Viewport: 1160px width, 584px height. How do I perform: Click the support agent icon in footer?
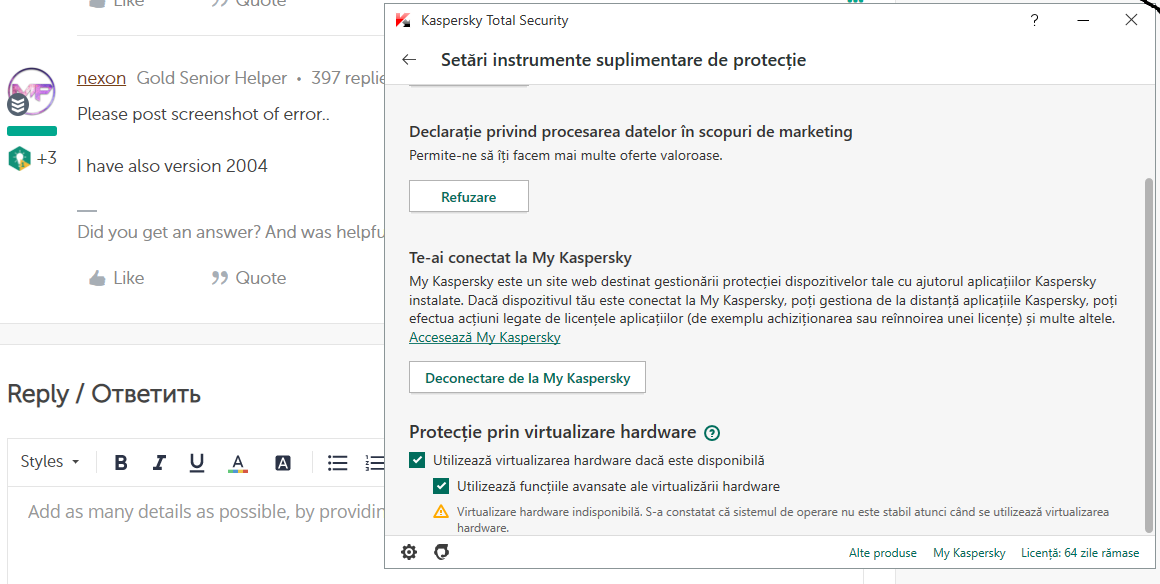coord(441,552)
